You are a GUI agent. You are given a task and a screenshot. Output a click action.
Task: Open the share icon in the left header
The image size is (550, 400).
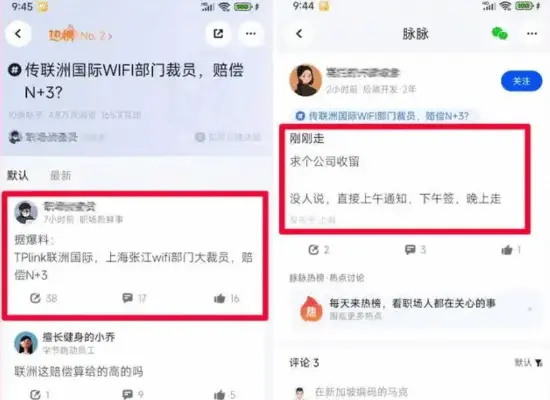[x=218, y=34]
